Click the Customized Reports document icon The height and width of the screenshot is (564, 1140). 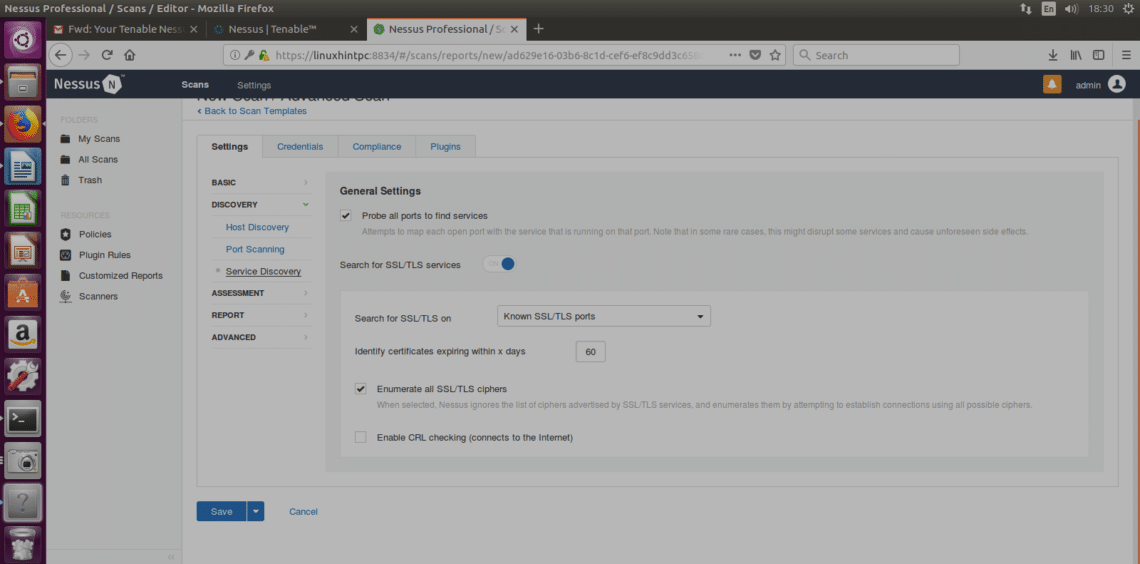(x=65, y=275)
